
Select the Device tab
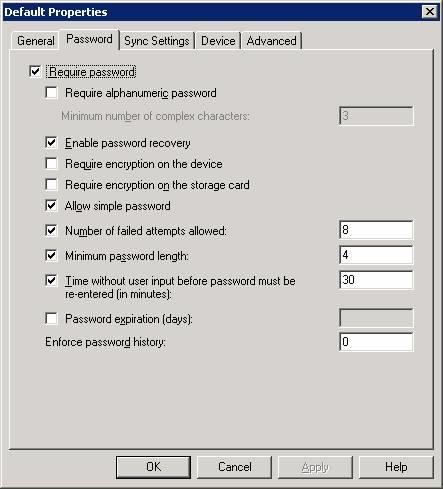click(218, 41)
